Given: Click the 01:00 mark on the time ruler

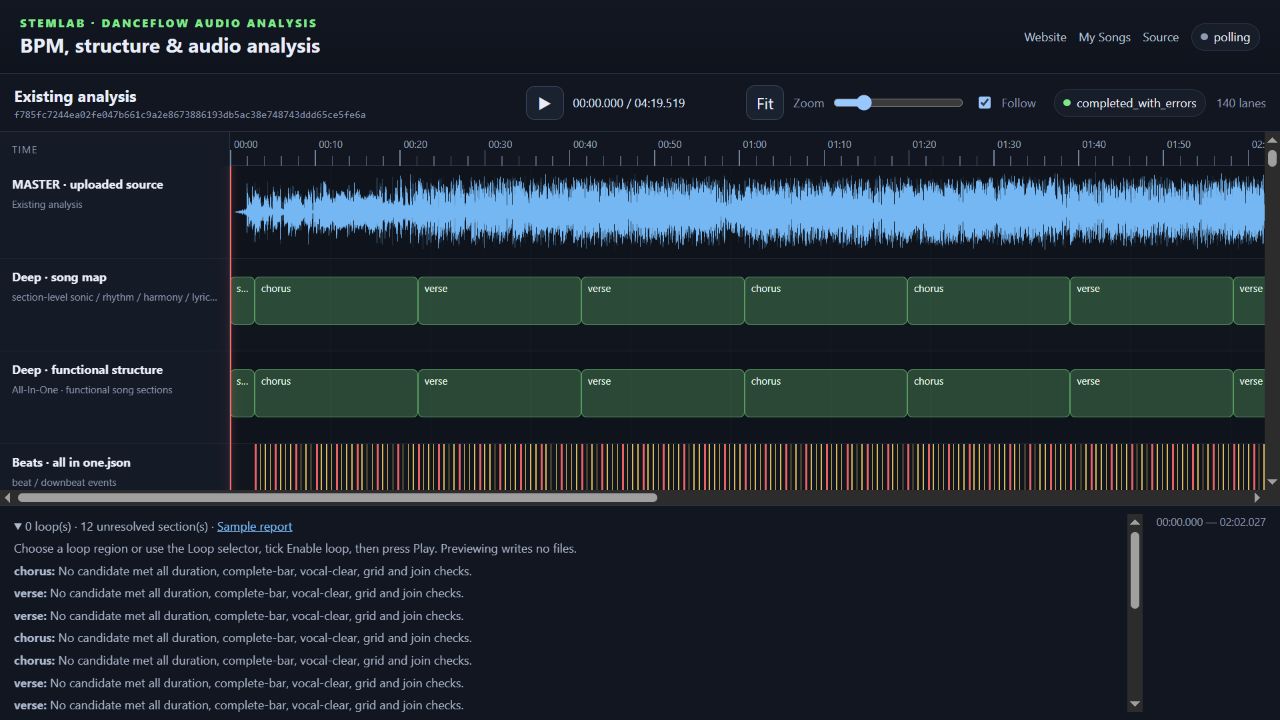Looking at the screenshot, I should (x=754, y=145).
